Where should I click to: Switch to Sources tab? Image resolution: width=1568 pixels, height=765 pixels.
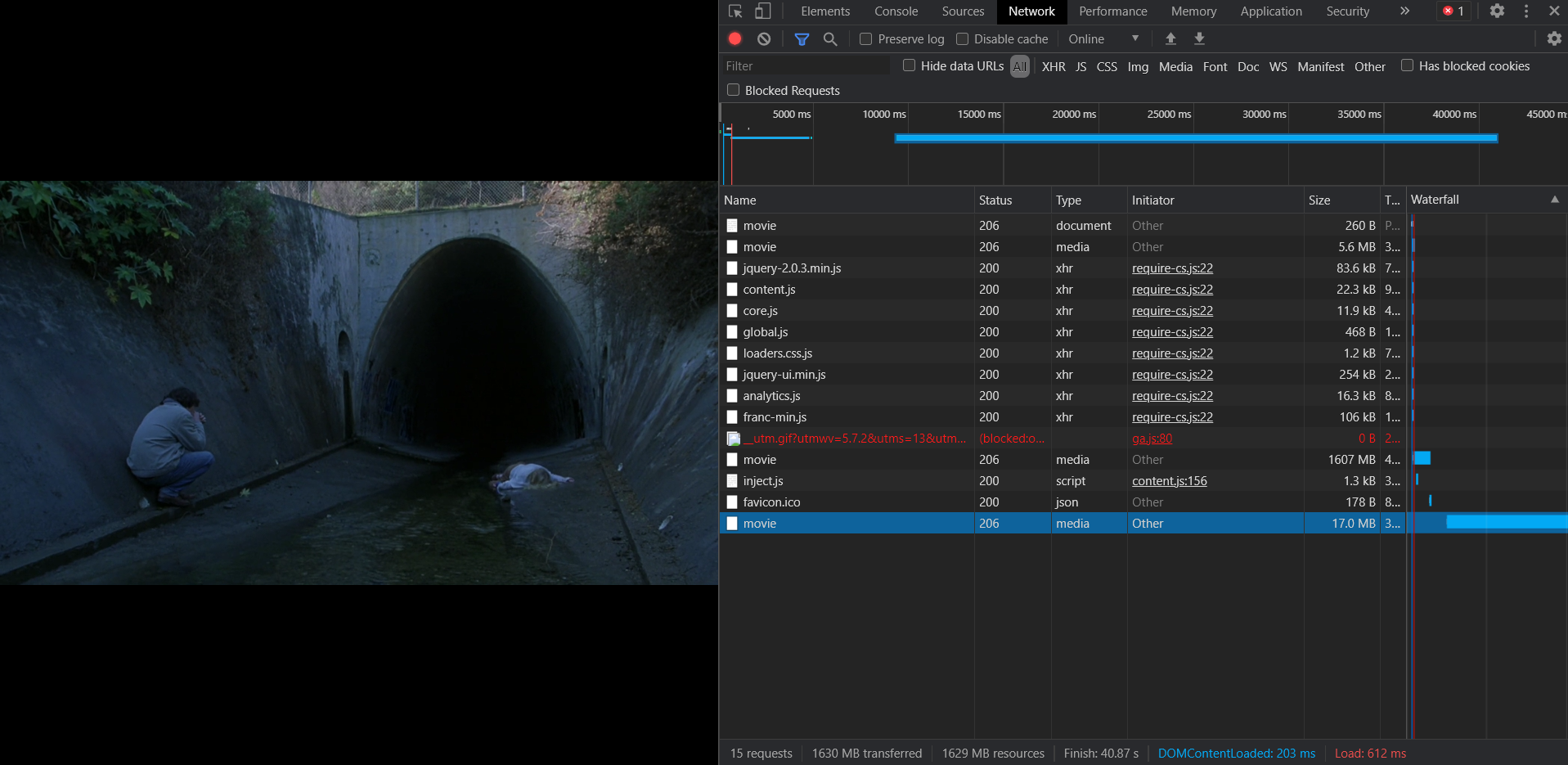[963, 11]
